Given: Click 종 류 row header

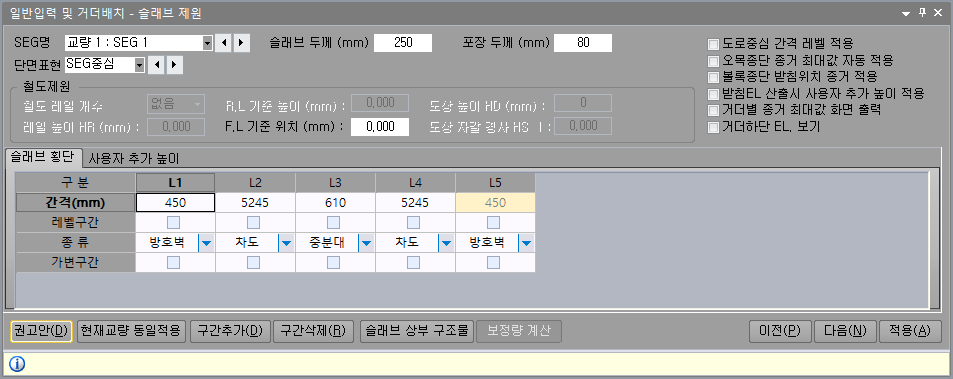Looking at the screenshot, I should [75, 243].
